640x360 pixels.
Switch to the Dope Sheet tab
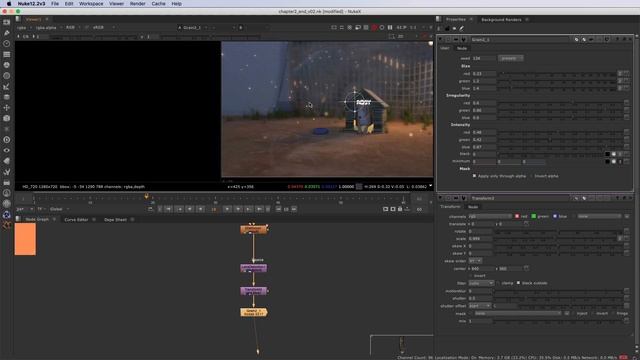pyautogui.click(x=115, y=220)
